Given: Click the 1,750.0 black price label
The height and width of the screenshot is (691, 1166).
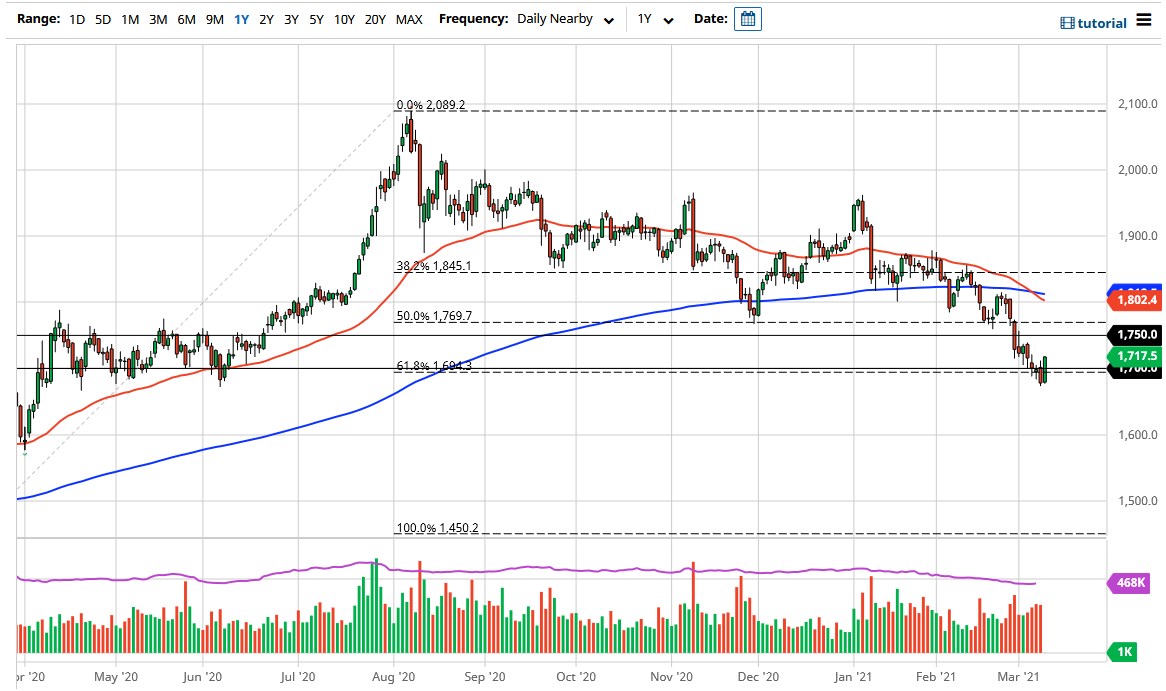Looking at the screenshot, I should point(1135,335).
